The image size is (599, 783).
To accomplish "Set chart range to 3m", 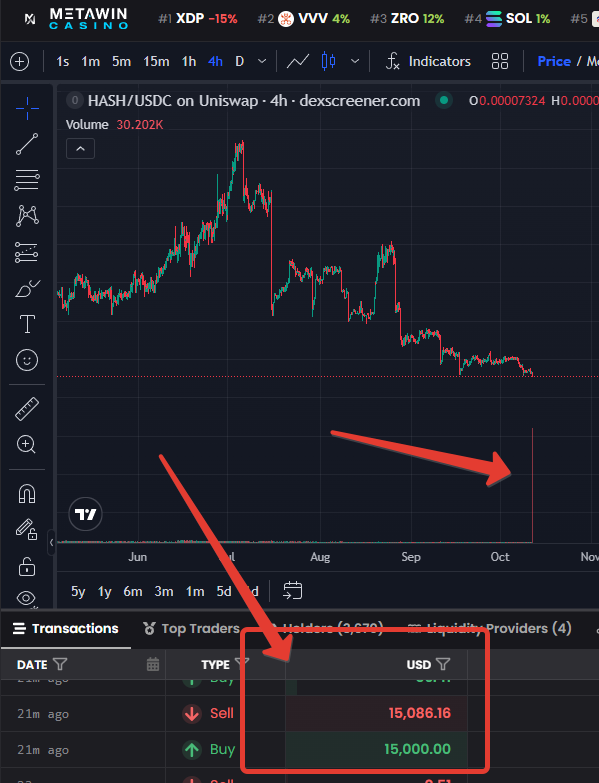I will point(164,591).
